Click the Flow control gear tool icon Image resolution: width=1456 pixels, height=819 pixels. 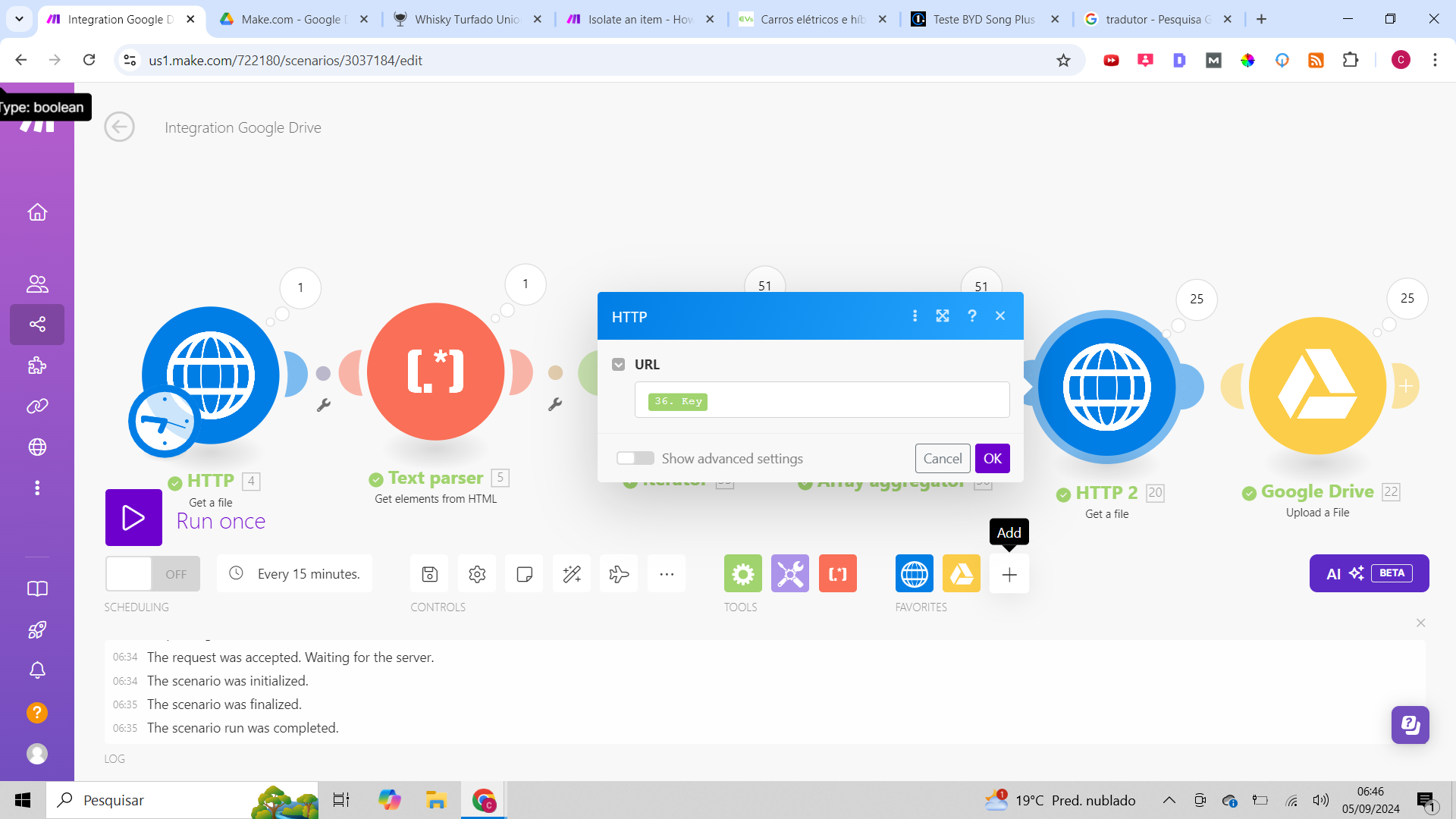click(742, 574)
